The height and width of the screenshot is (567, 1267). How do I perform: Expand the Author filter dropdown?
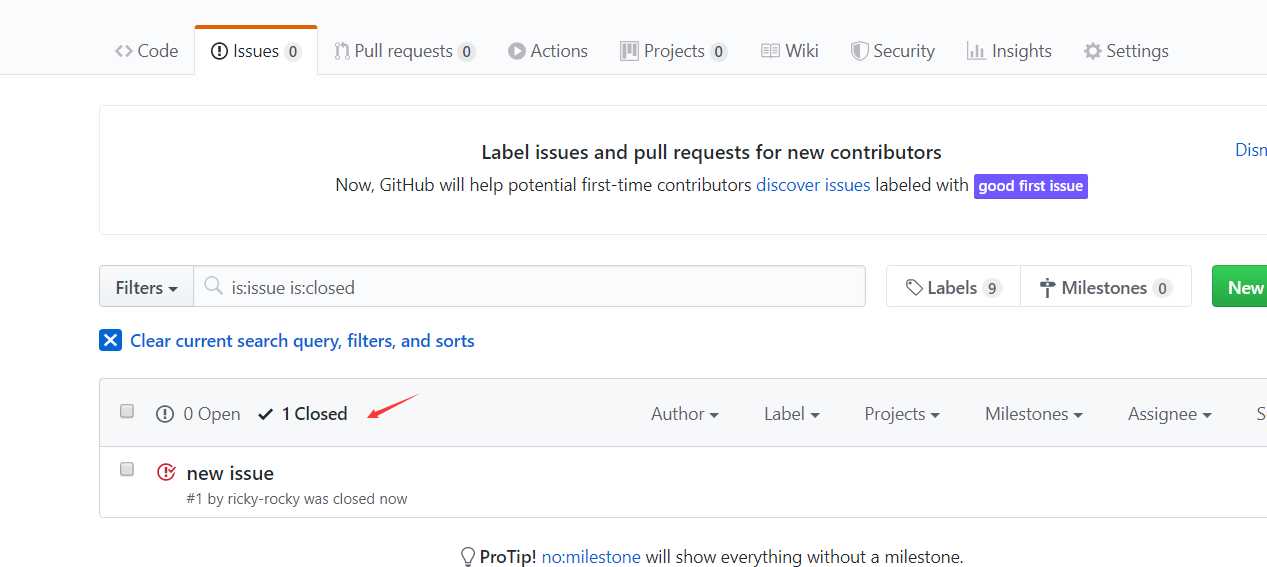685,414
